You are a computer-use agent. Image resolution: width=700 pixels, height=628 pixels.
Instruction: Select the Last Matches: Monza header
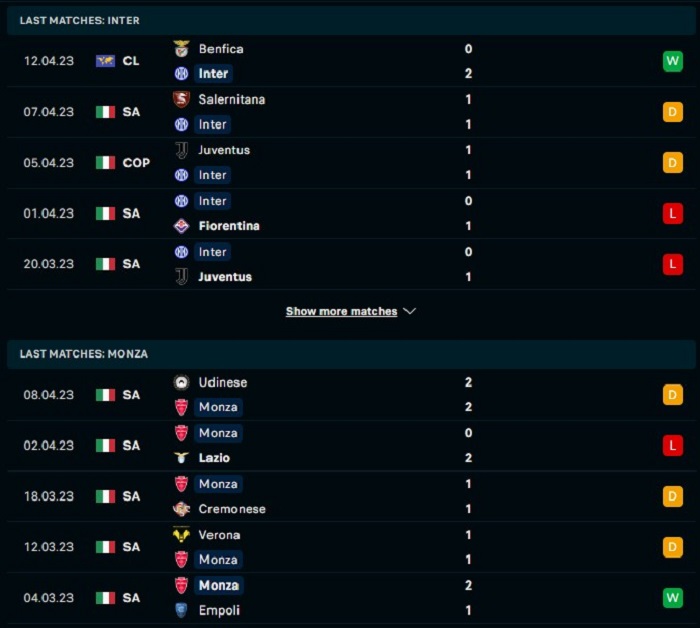[x=351, y=354]
